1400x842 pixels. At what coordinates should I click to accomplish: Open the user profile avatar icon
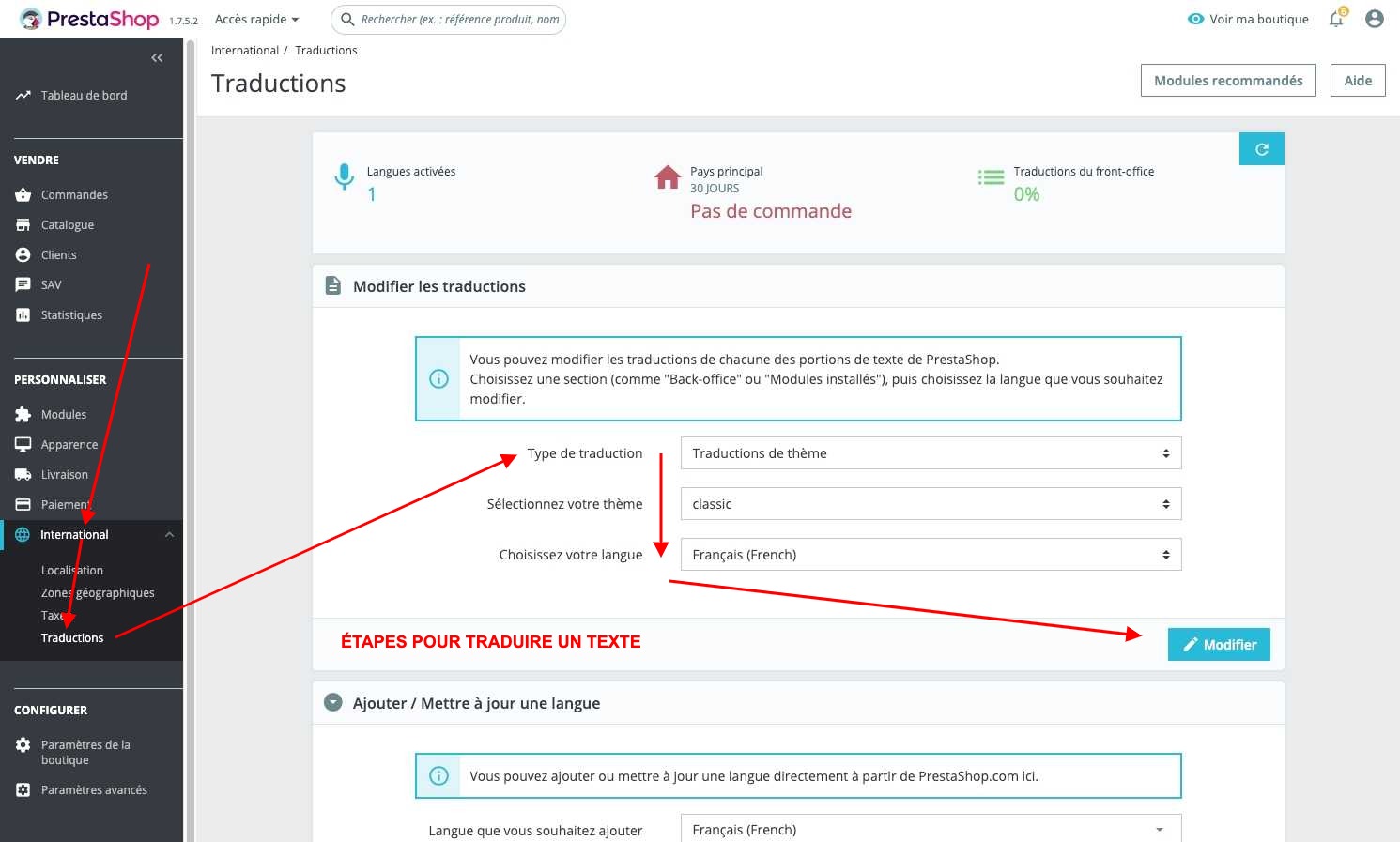point(1374,19)
